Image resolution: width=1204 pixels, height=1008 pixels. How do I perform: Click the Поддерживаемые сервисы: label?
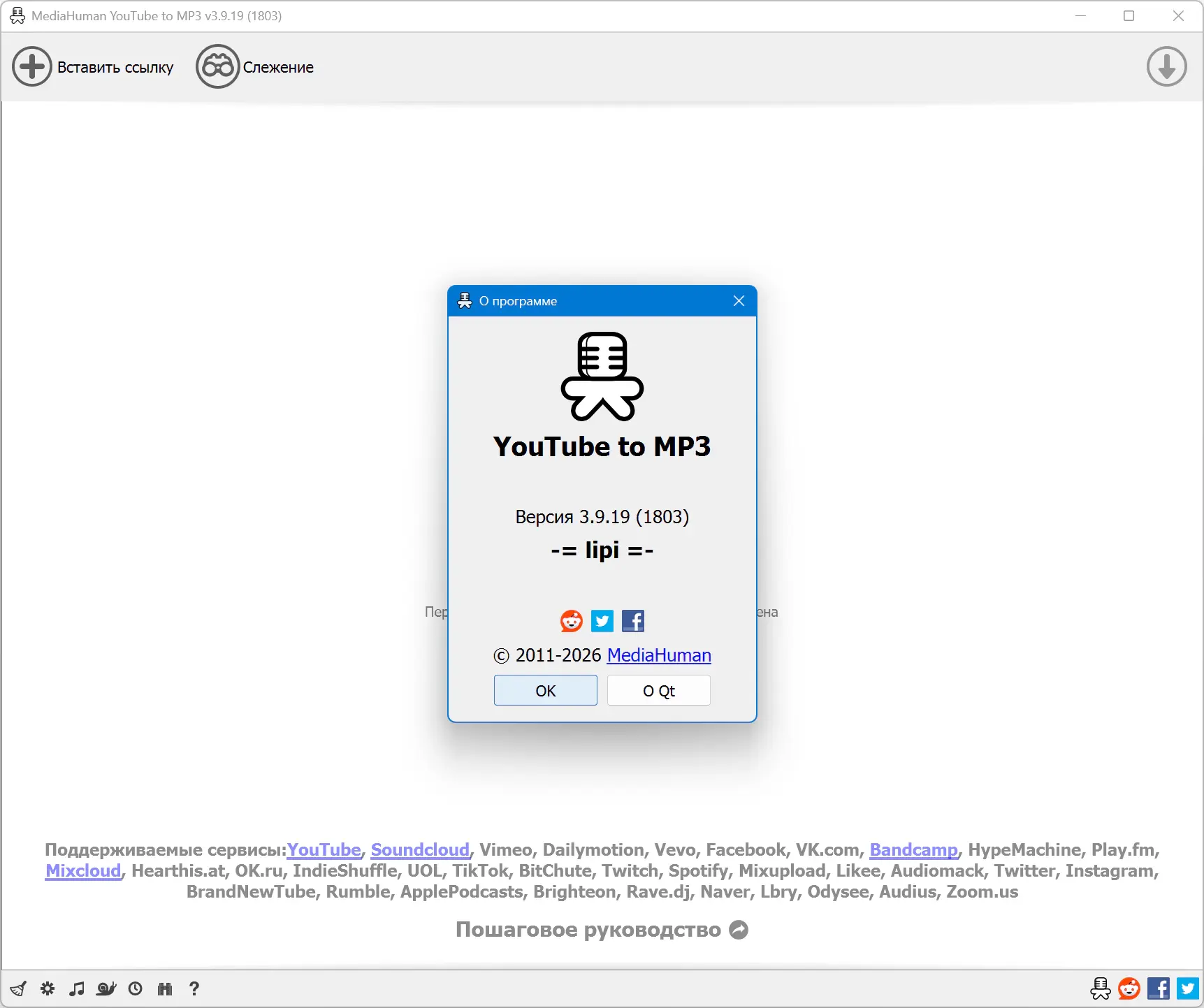[166, 850]
